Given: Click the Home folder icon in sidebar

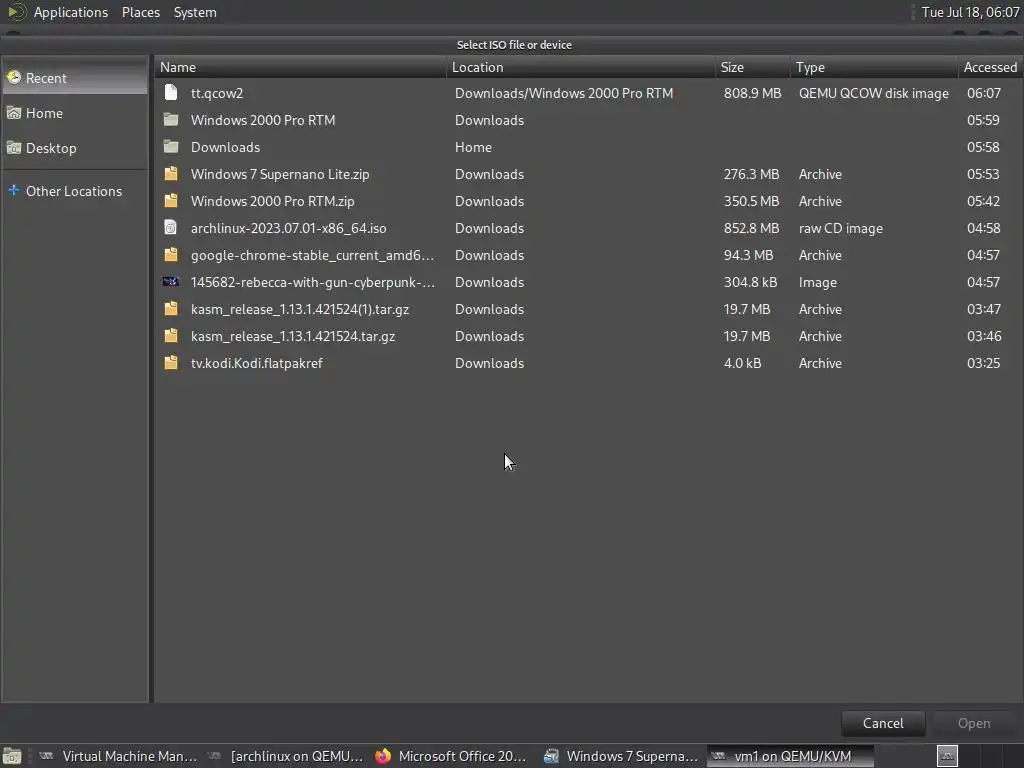Looking at the screenshot, I should 14,112.
